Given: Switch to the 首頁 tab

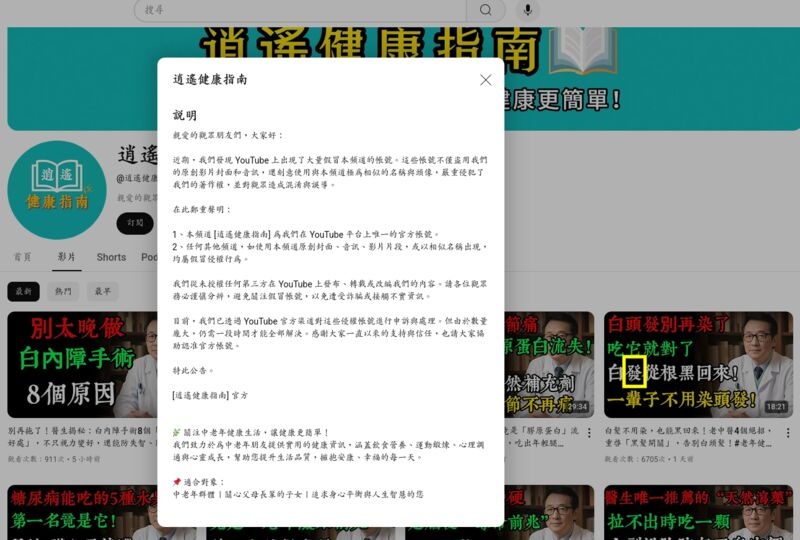Looking at the screenshot, I should (22, 257).
